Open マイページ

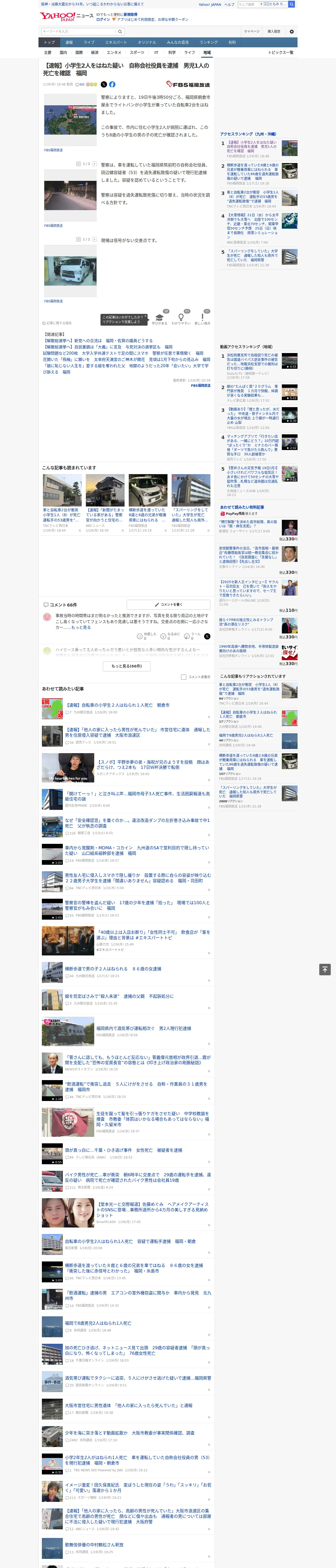[252, 32]
